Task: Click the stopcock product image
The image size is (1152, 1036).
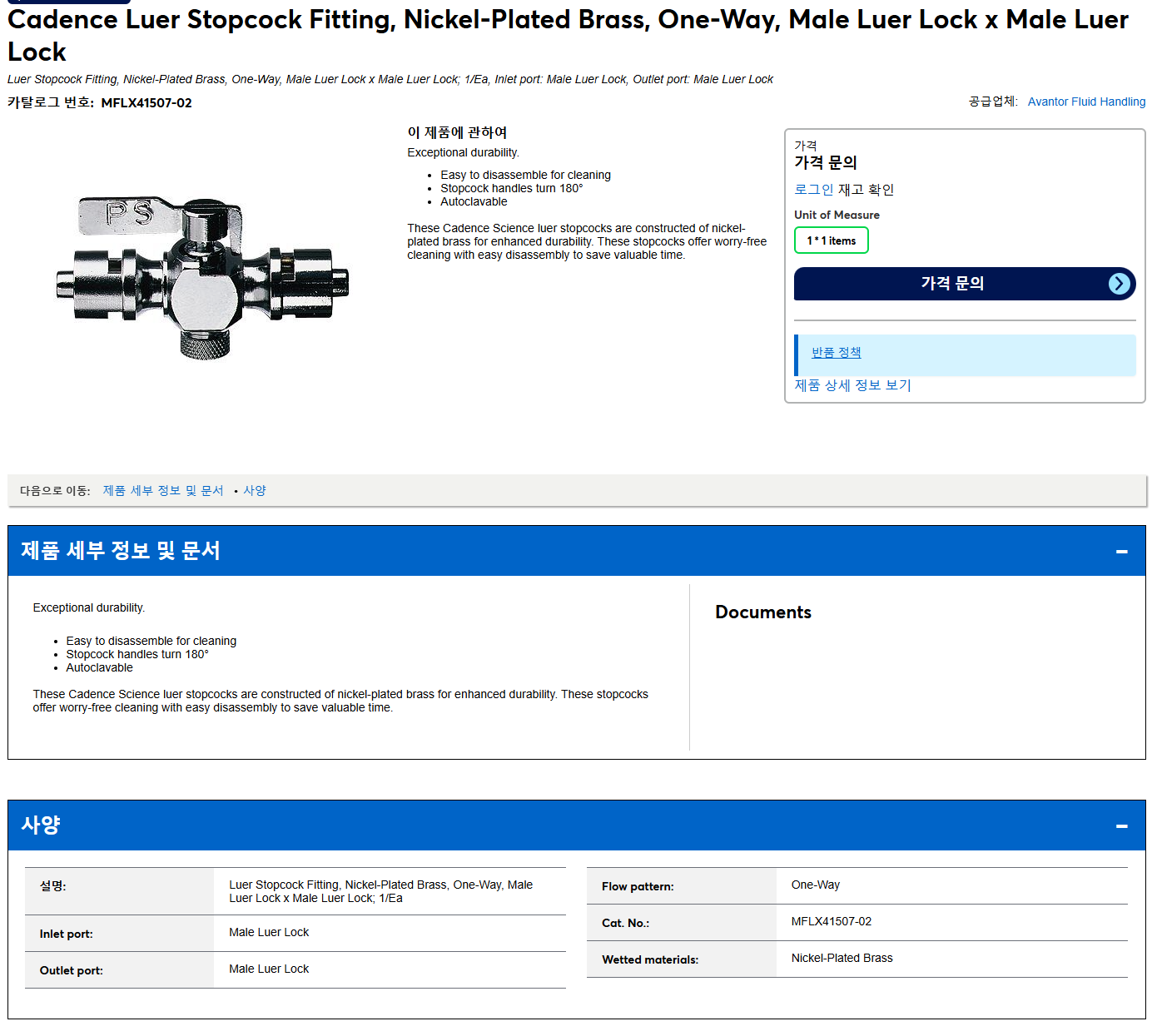Action: pos(202,277)
